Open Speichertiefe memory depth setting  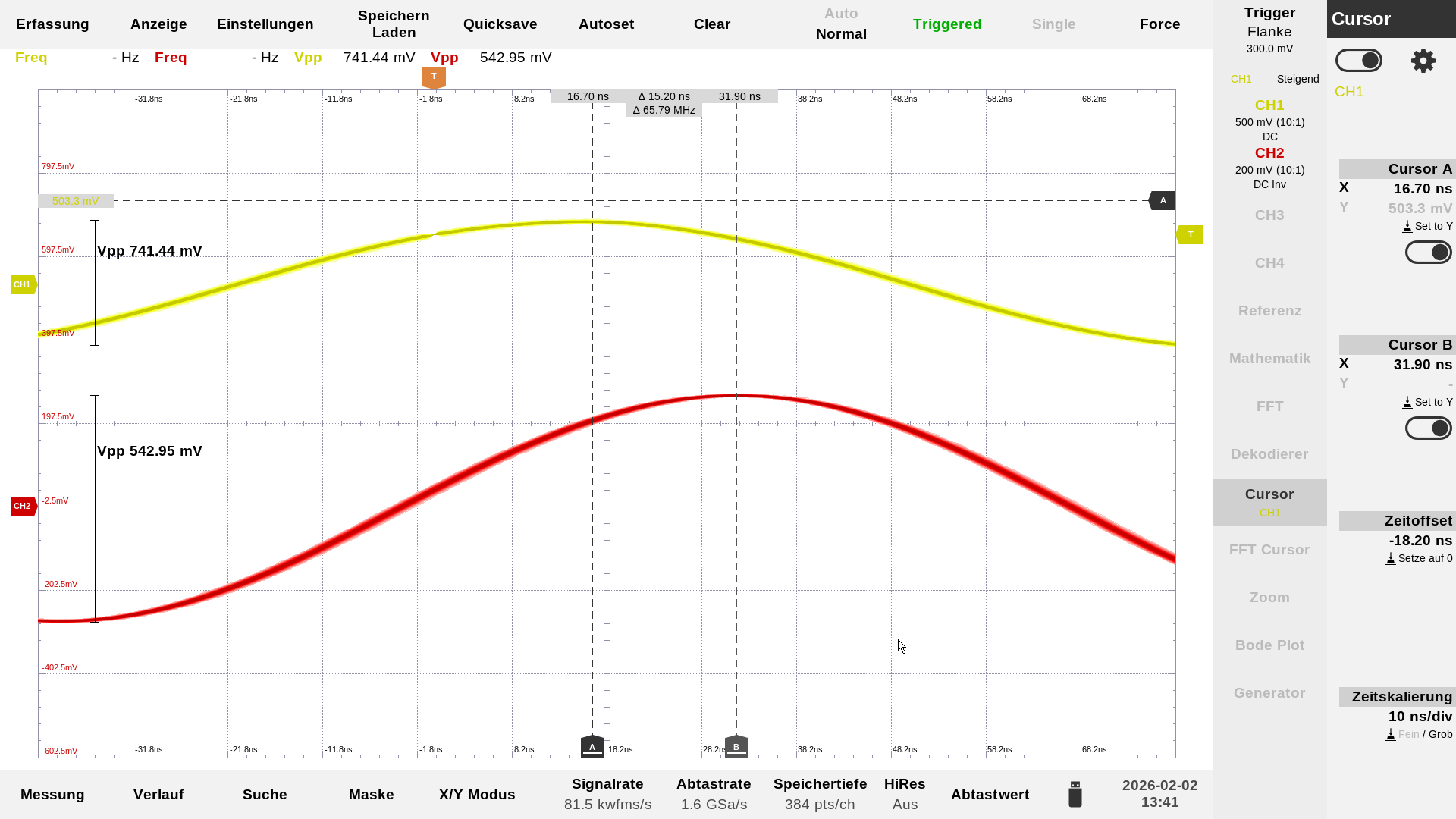click(x=820, y=794)
